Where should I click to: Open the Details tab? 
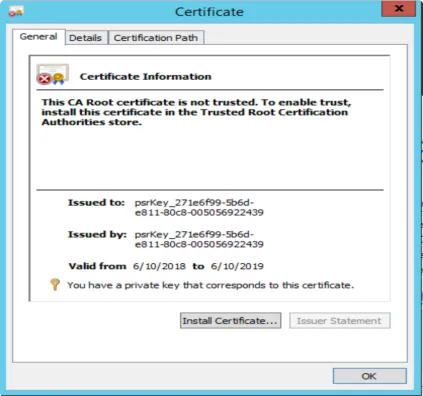(x=85, y=38)
